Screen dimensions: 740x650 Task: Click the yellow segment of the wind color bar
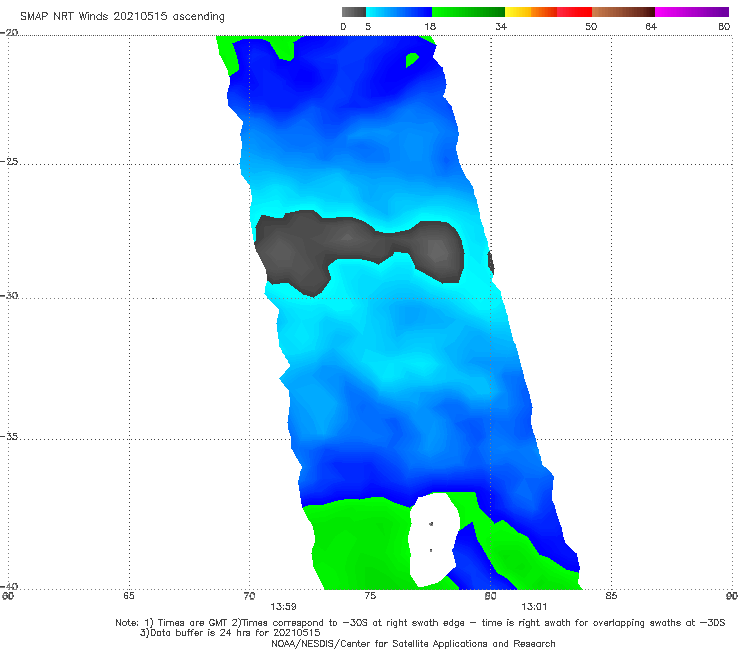518,12
